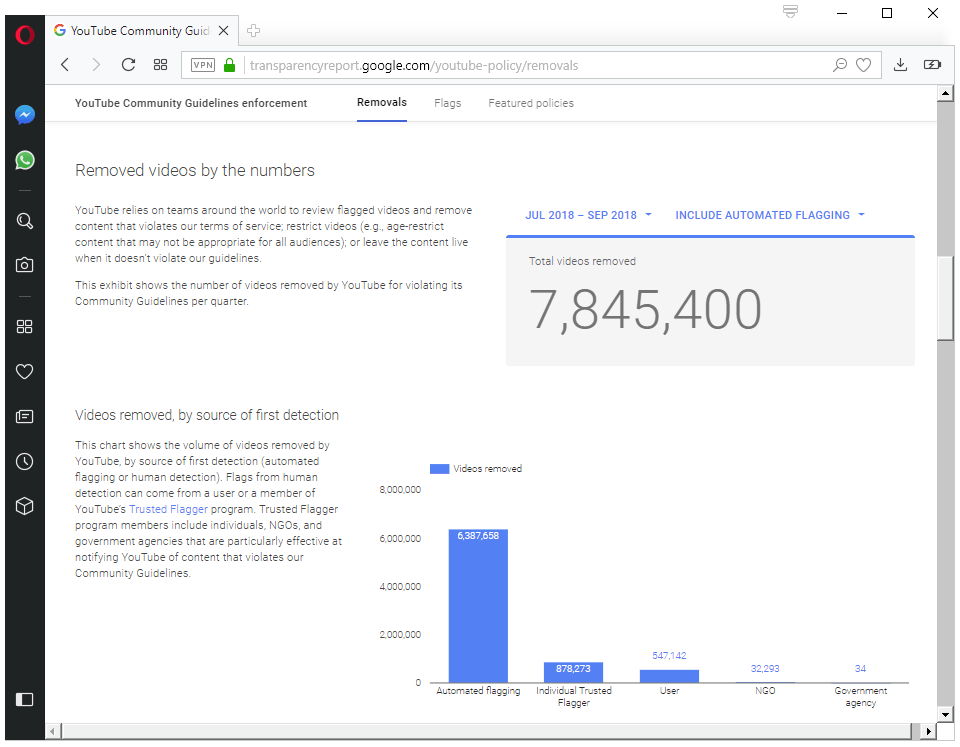Open the Speed Dial start page button
960x747 pixels.
[160, 64]
